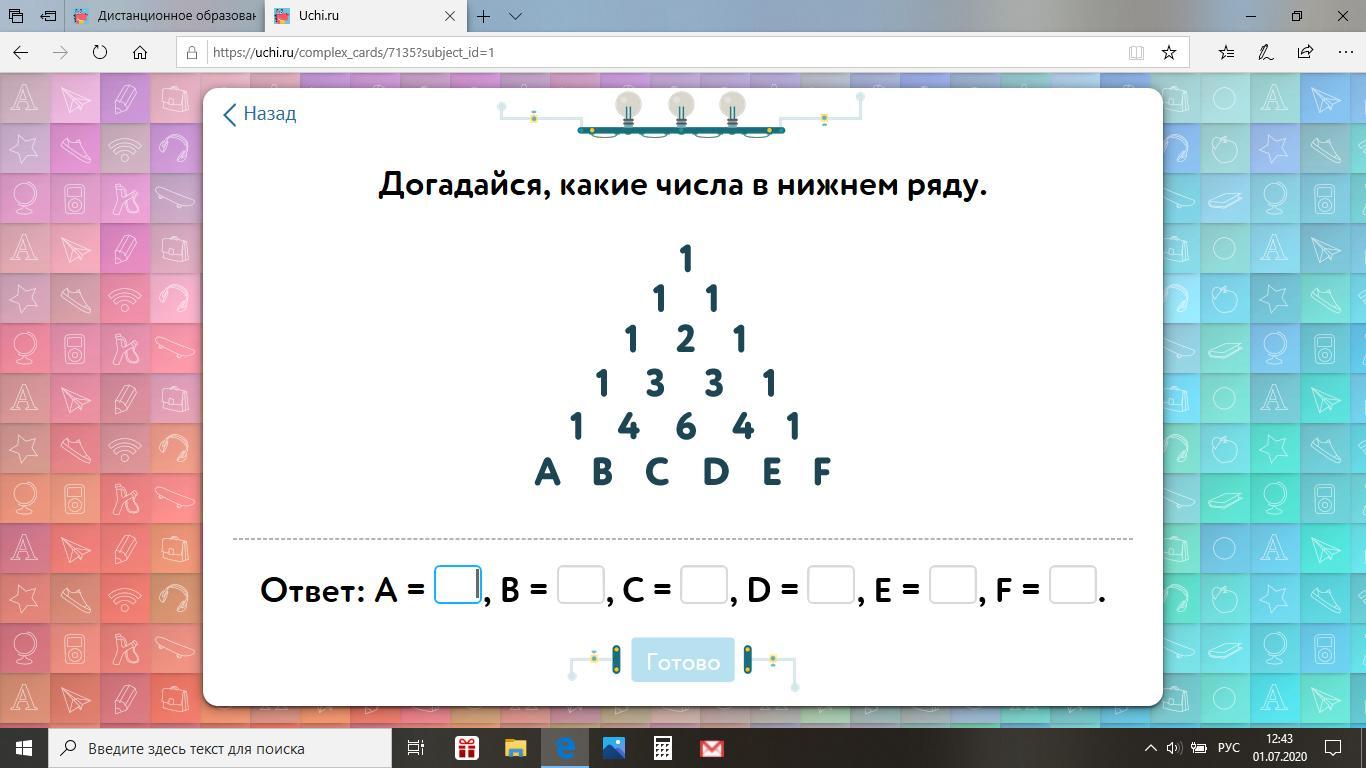This screenshot has height=768, width=1366.
Task: Click the first progress light bulb
Action: [x=628, y=109]
